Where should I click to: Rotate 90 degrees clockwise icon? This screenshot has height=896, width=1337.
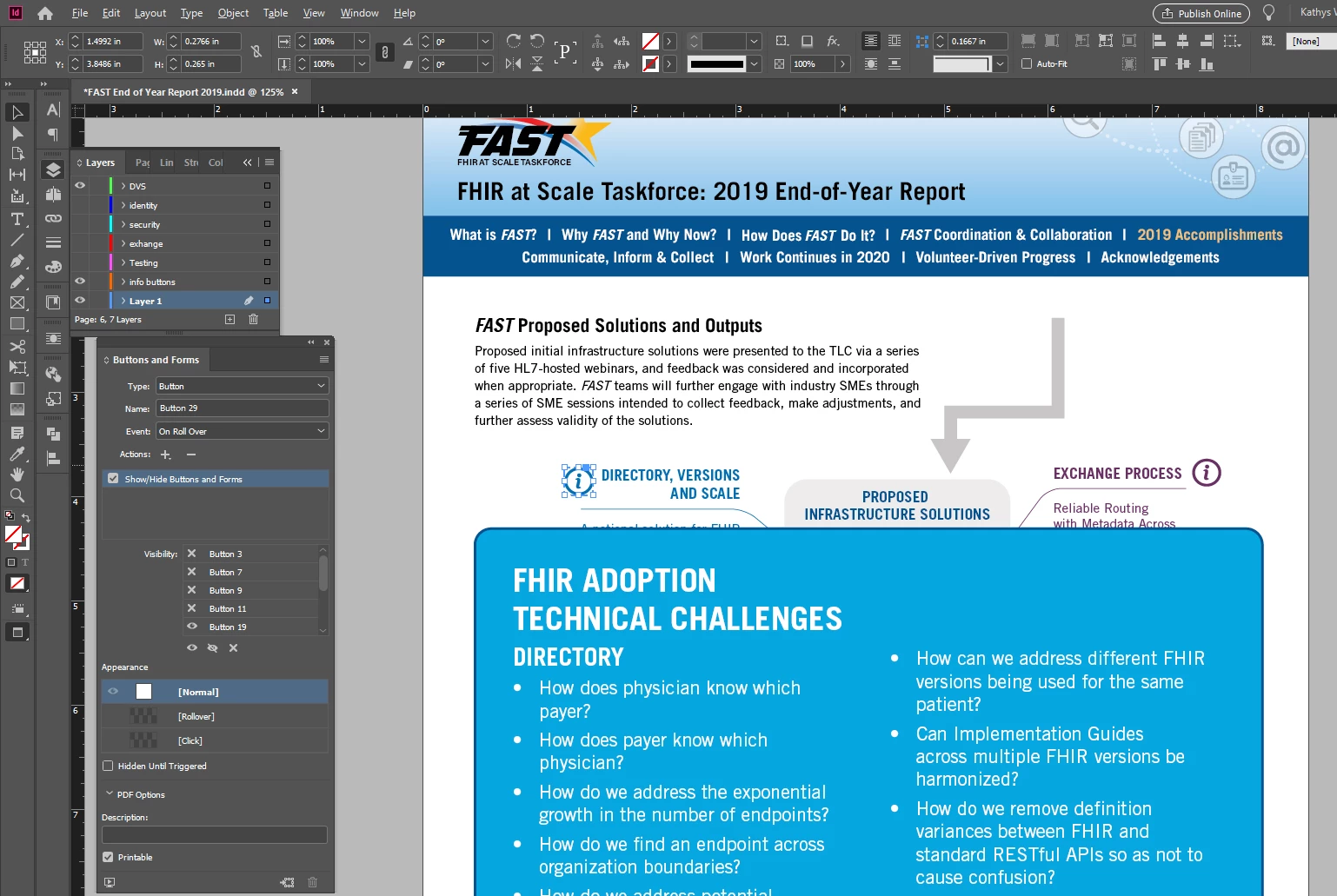(x=514, y=41)
